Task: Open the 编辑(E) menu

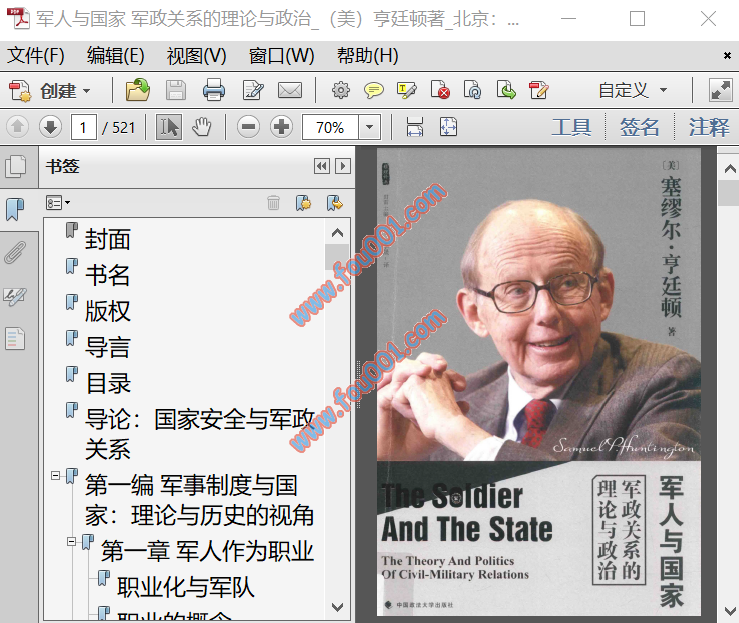Action: tap(115, 56)
